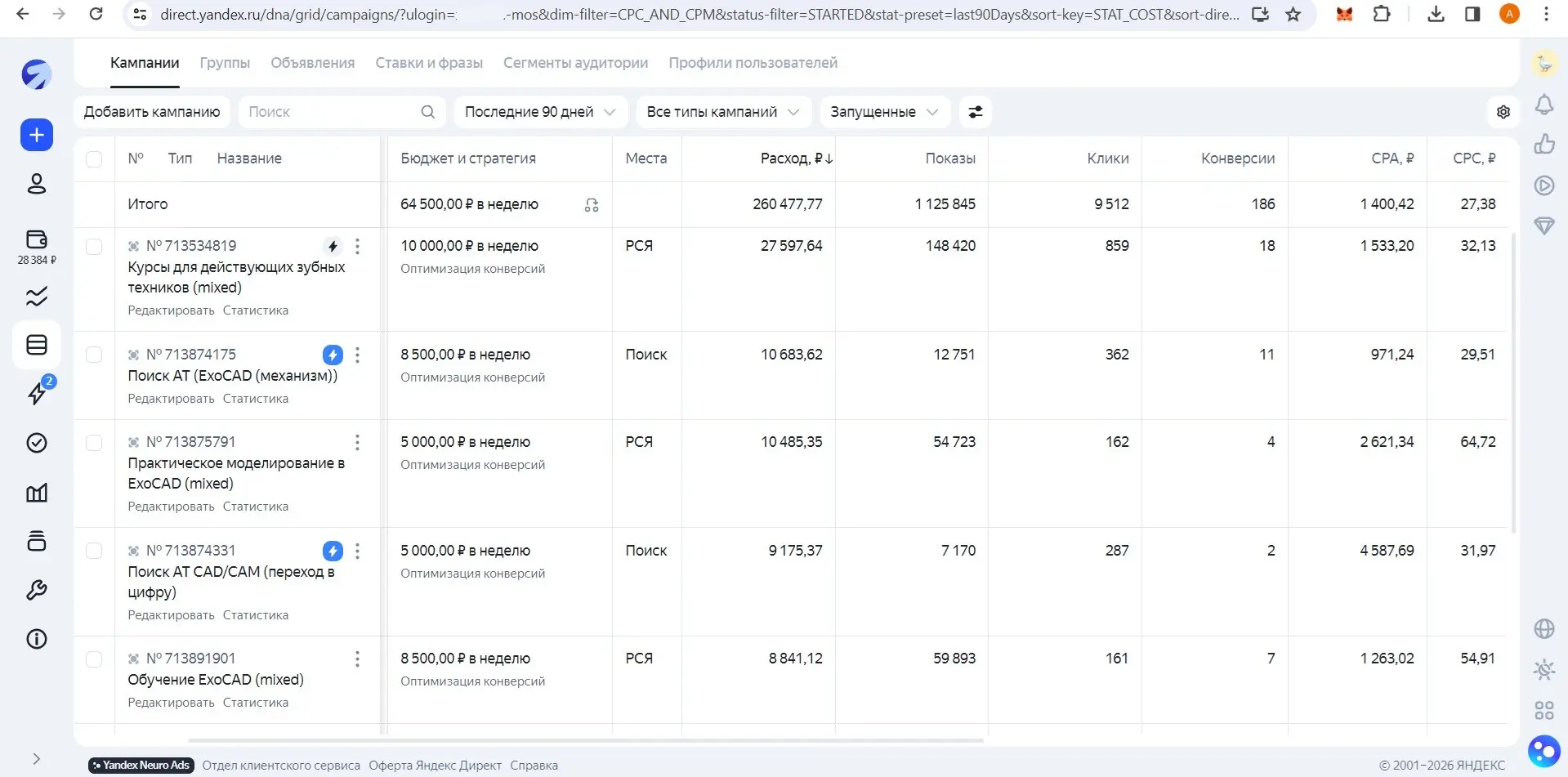This screenshot has width=1568, height=777.
Task: Open the Отдел клиентского сервиса footer link
Action: (x=281, y=766)
